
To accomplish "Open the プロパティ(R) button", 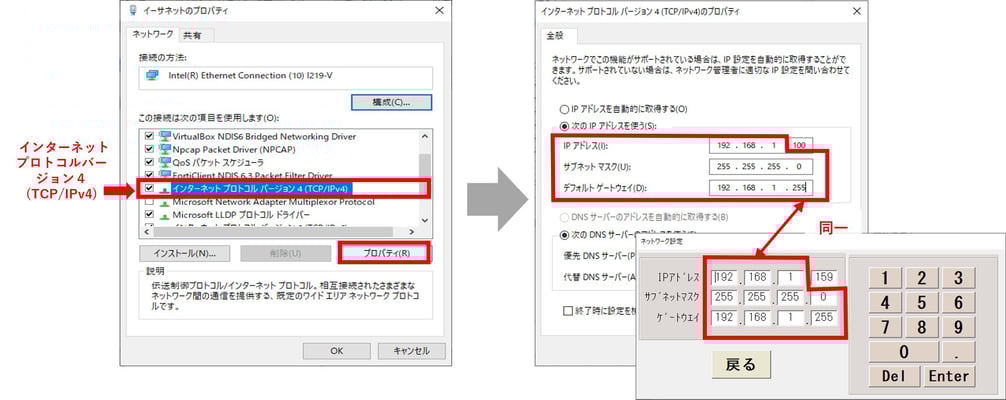I will [x=384, y=253].
